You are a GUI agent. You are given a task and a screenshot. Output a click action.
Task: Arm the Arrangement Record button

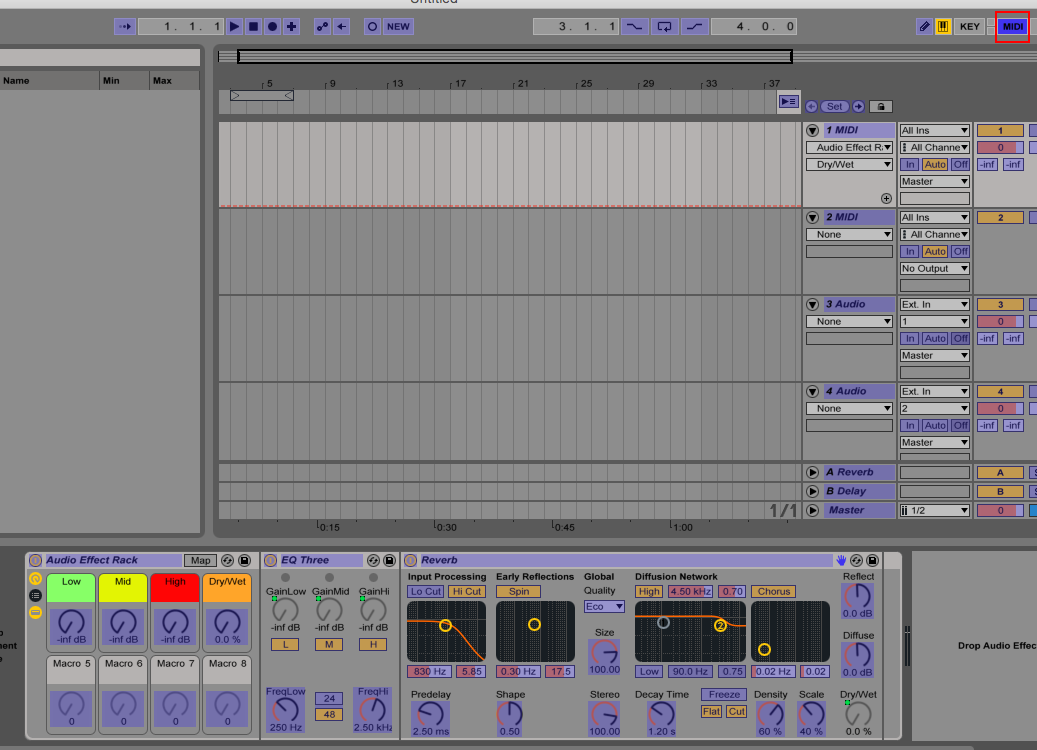[x=272, y=26]
